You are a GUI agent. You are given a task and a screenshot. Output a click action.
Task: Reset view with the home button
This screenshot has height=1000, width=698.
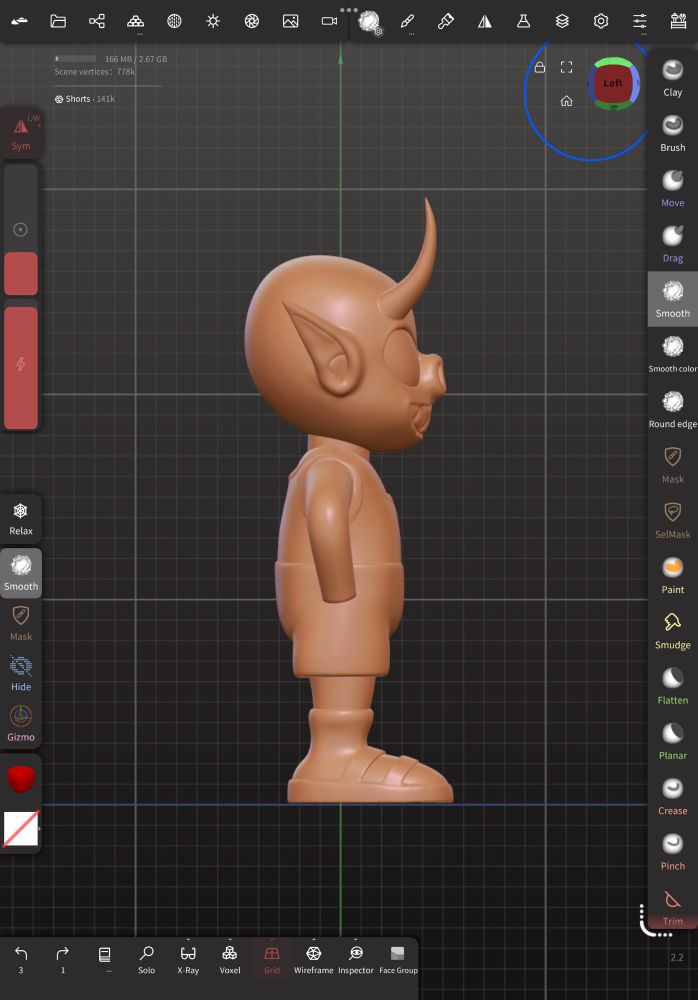(x=567, y=101)
